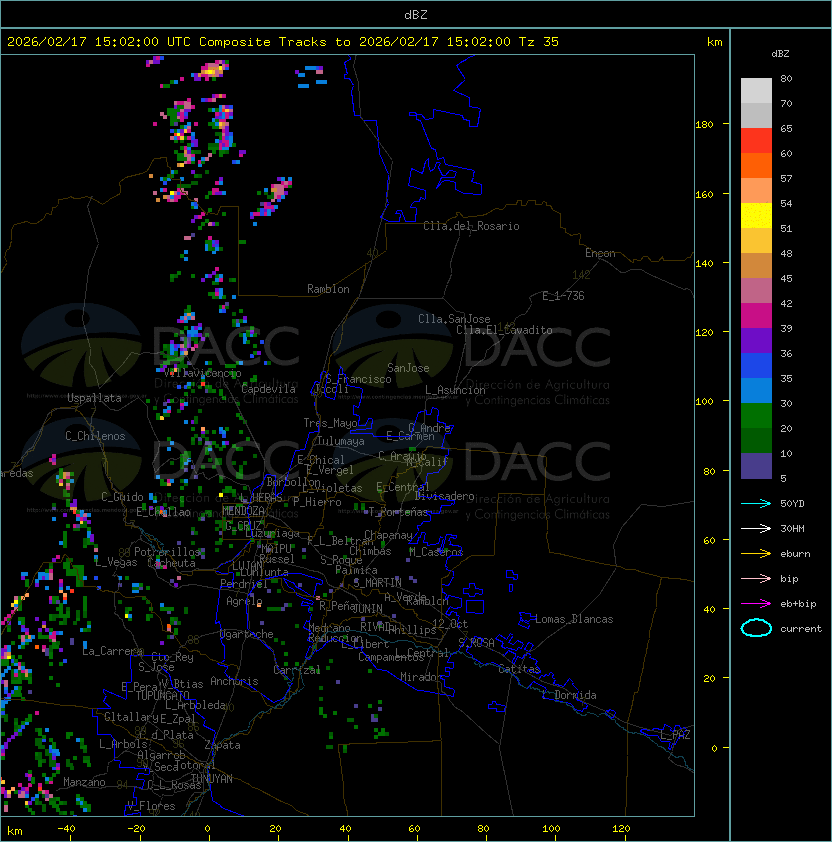Viewport: 832px width, 842px height.
Task: Click the Uspallata label on map
Action: [x=94, y=398]
